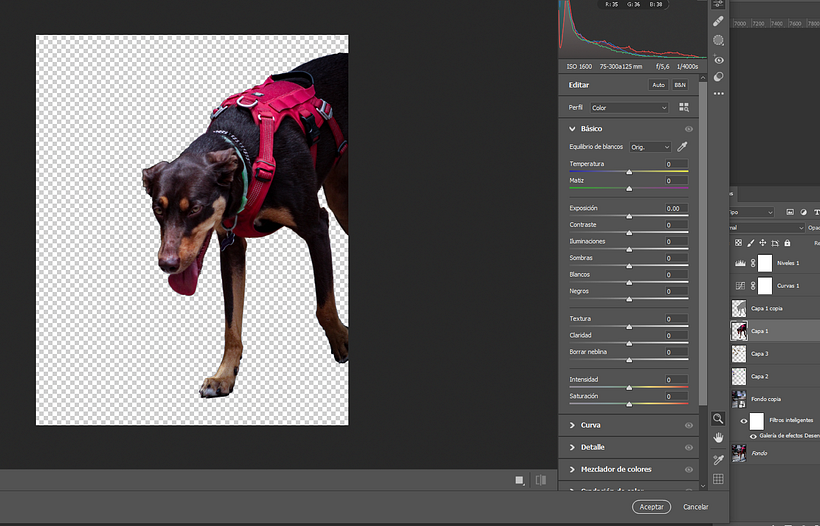Click link icon on Niveles 1 layer
Image resolution: width=820 pixels, height=526 pixels.
[753, 263]
